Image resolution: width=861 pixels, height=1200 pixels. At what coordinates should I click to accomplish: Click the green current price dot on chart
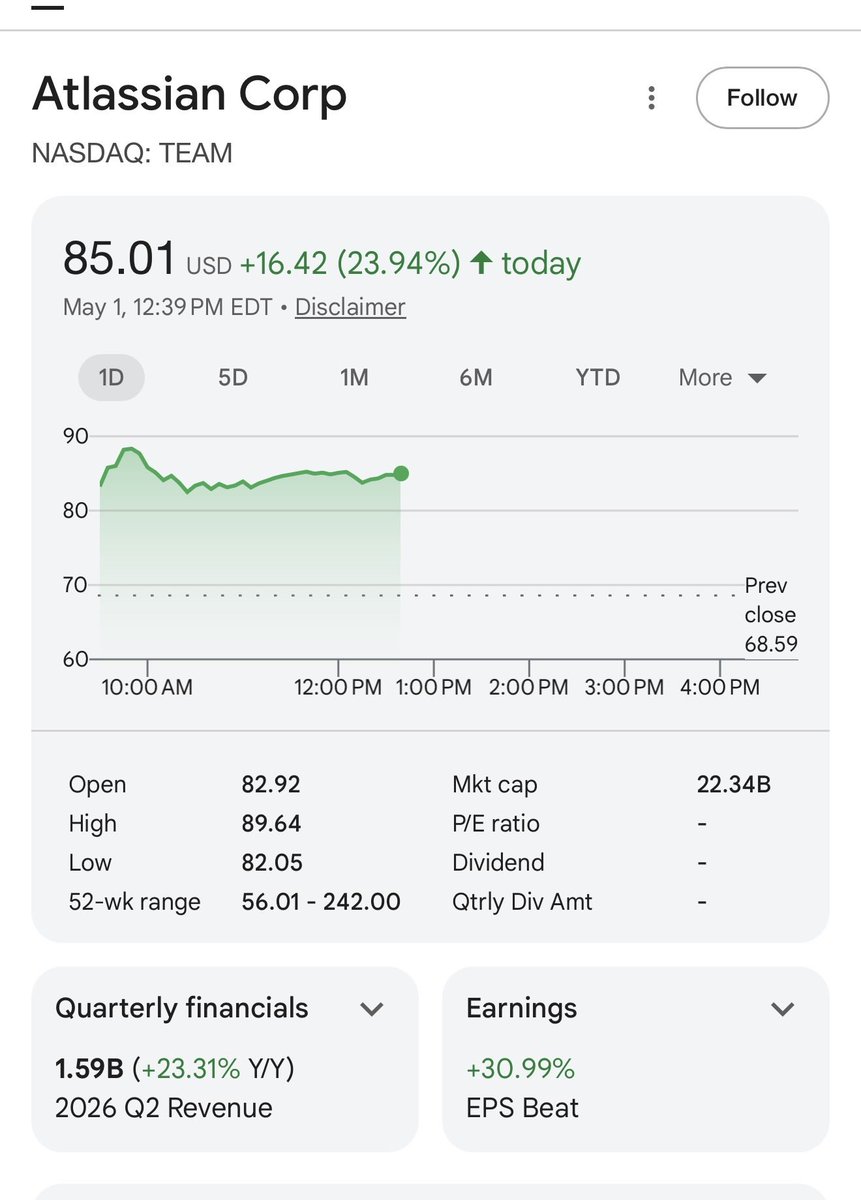click(x=401, y=473)
